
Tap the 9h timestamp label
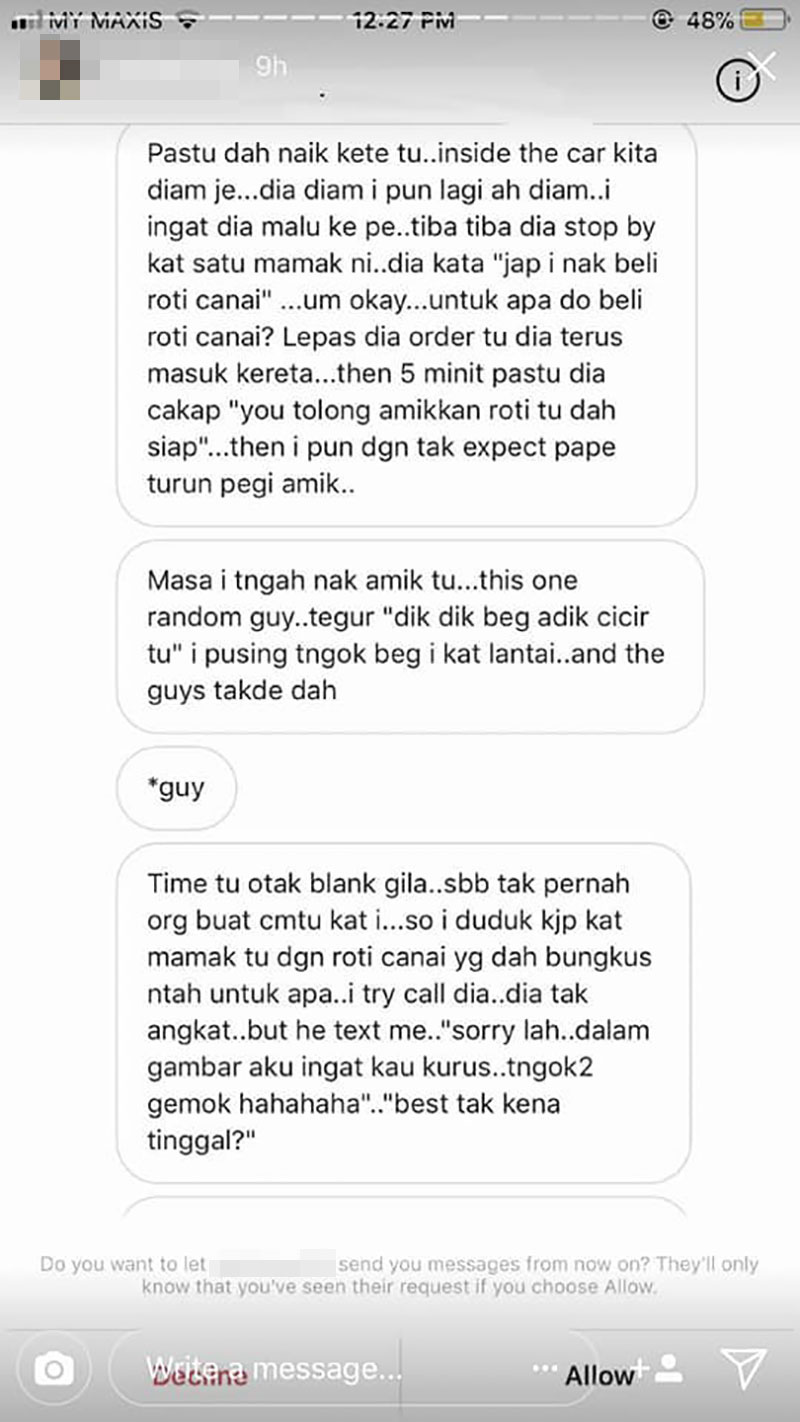pos(271,67)
